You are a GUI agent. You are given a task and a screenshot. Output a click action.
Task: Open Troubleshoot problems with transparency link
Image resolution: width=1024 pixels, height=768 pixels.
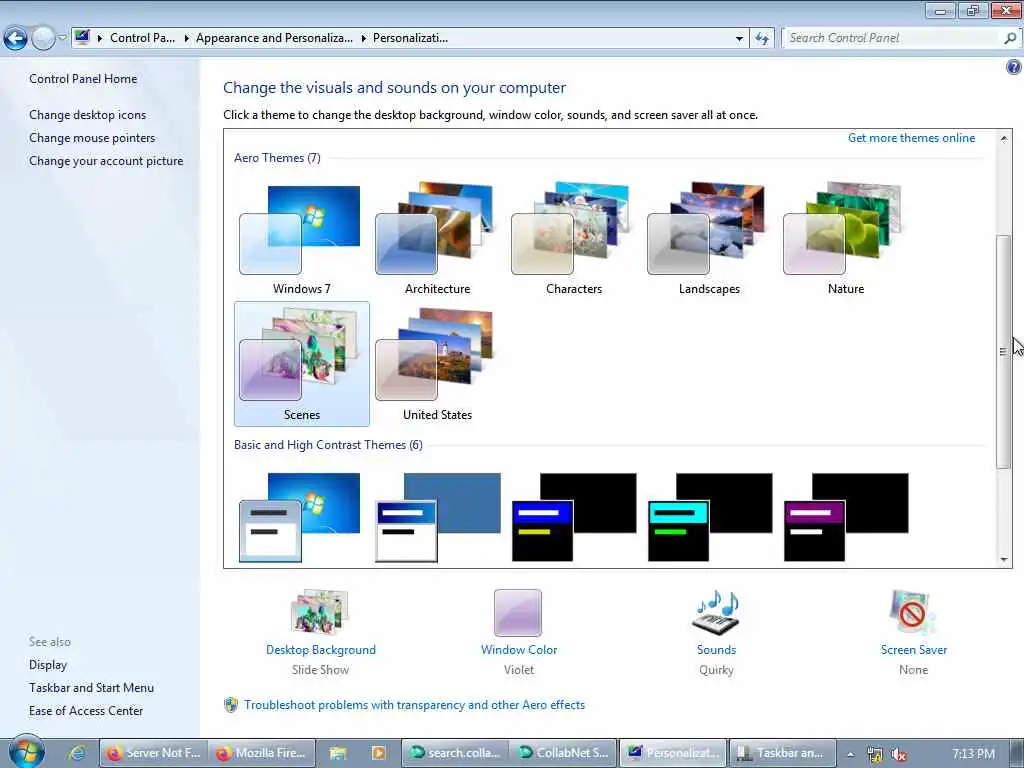click(x=415, y=705)
